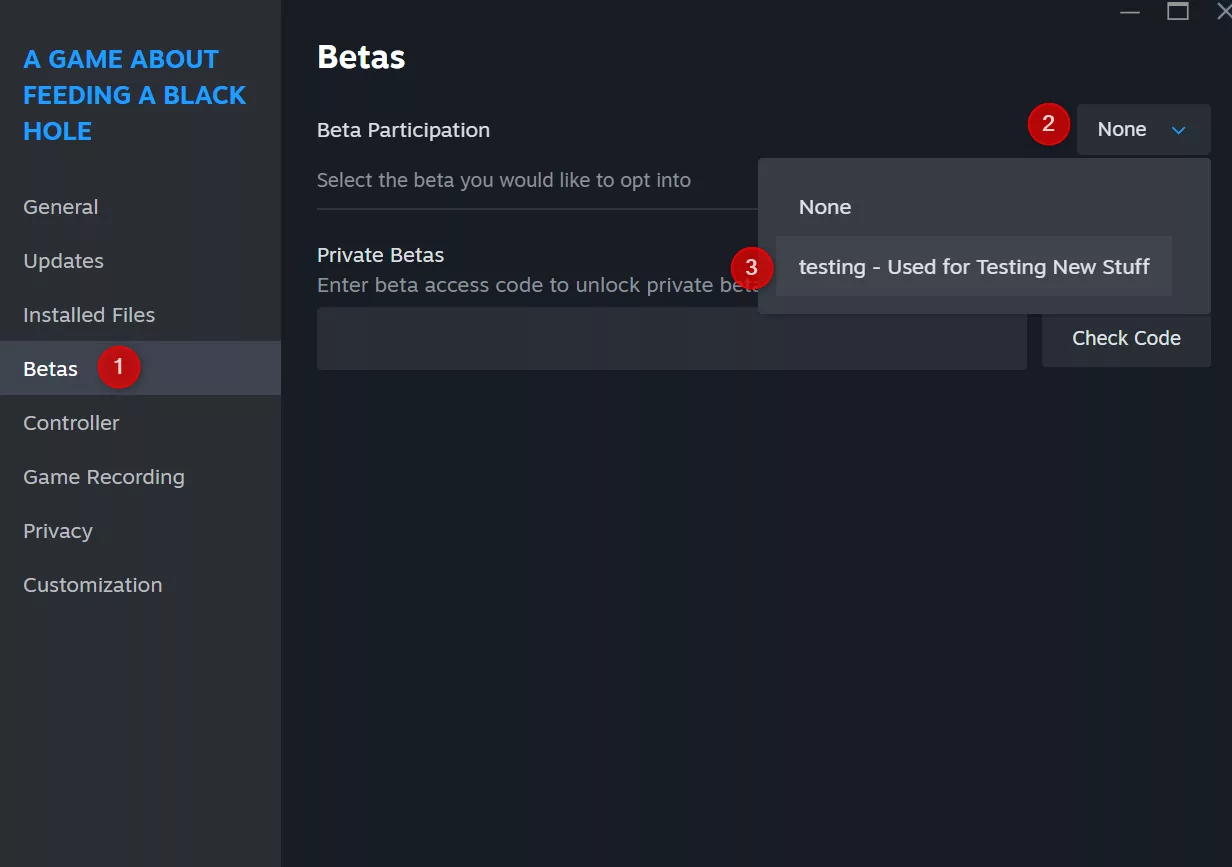Image resolution: width=1232 pixels, height=867 pixels.
Task: Switch to Controller settings
Action: point(71,423)
